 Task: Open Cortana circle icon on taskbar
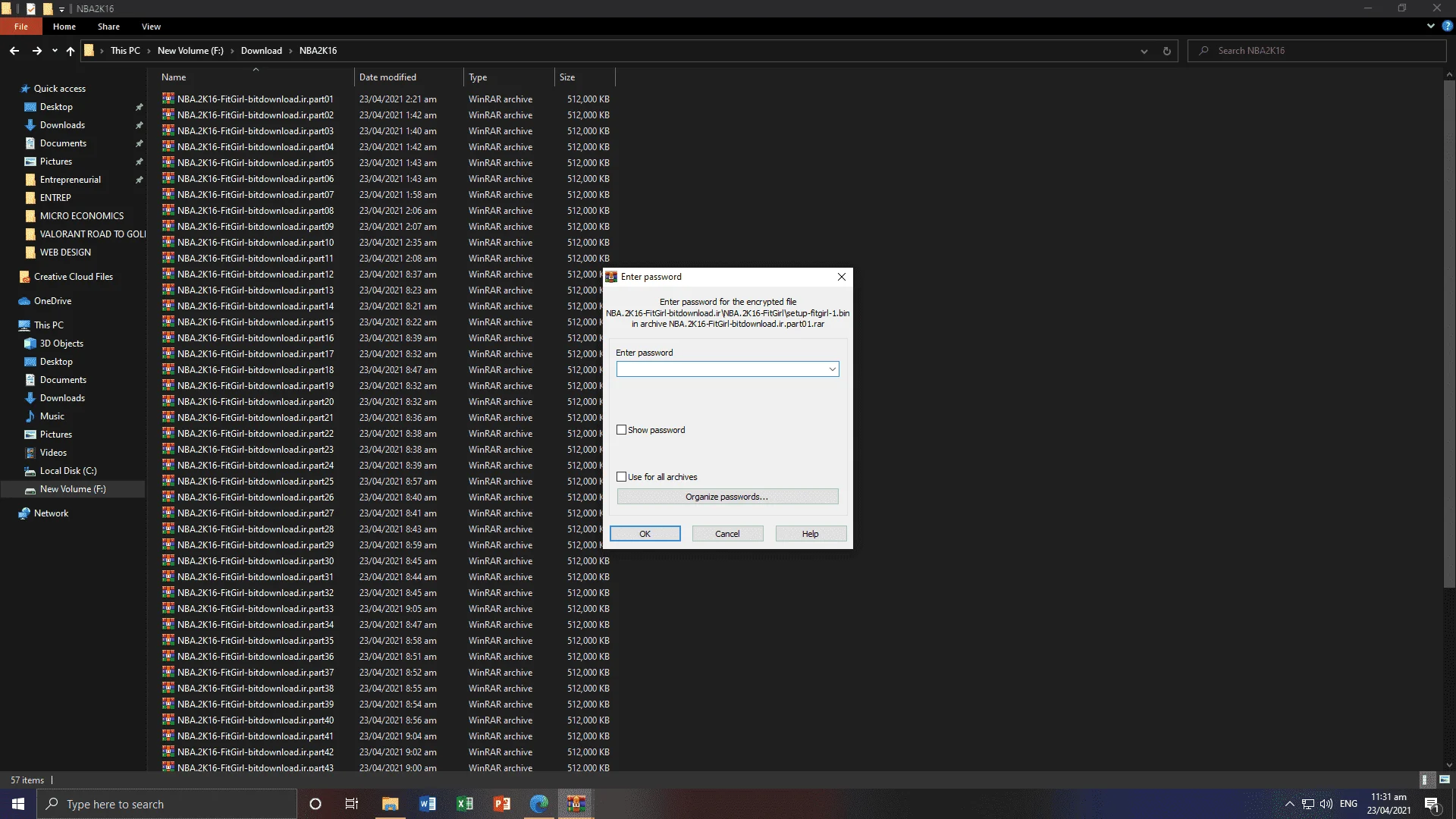(x=315, y=804)
